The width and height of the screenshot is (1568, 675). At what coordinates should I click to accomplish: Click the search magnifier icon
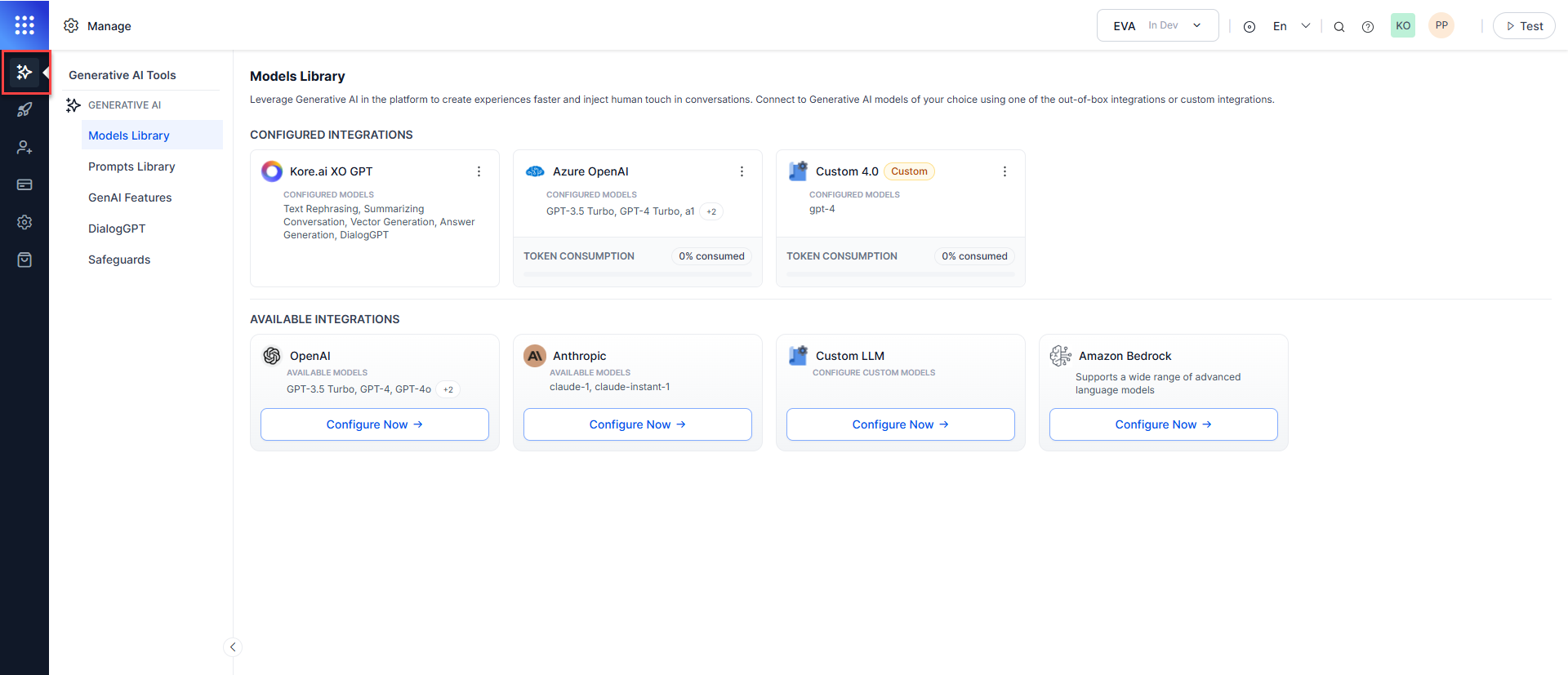1339,26
